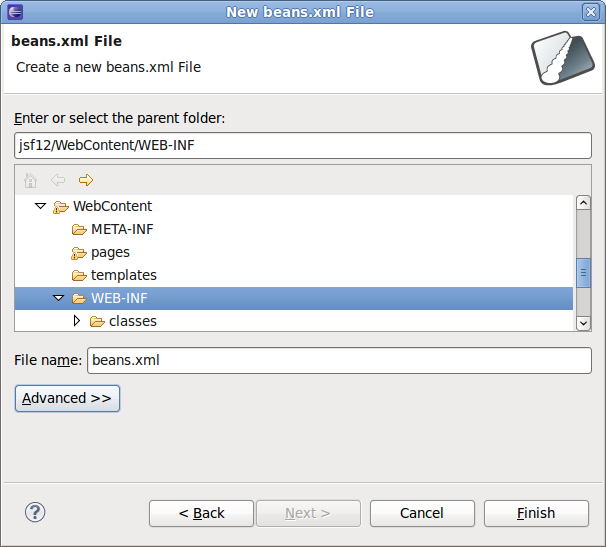Go back with < Back button
606x547 pixels.
(x=201, y=513)
